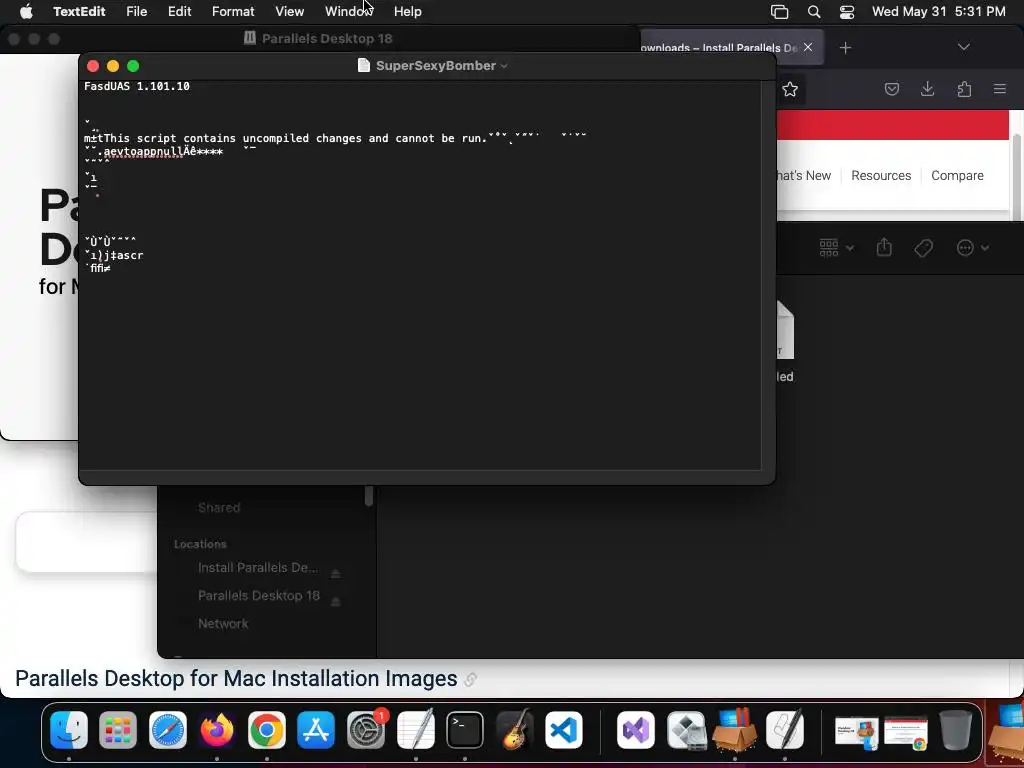Open a new Firefox tab
1024x768 pixels.
coord(845,47)
